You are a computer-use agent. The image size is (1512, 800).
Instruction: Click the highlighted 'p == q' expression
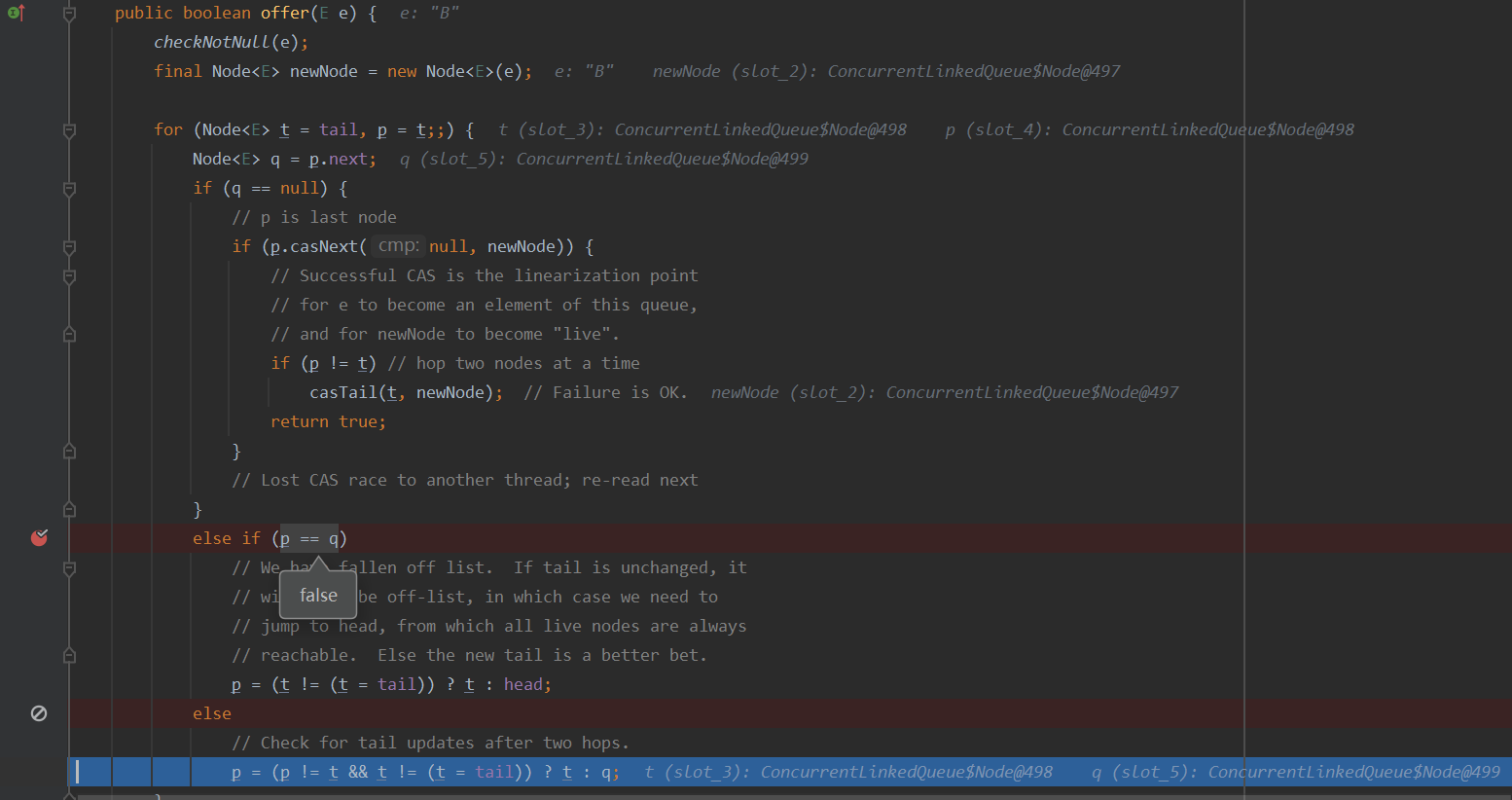(309, 538)
